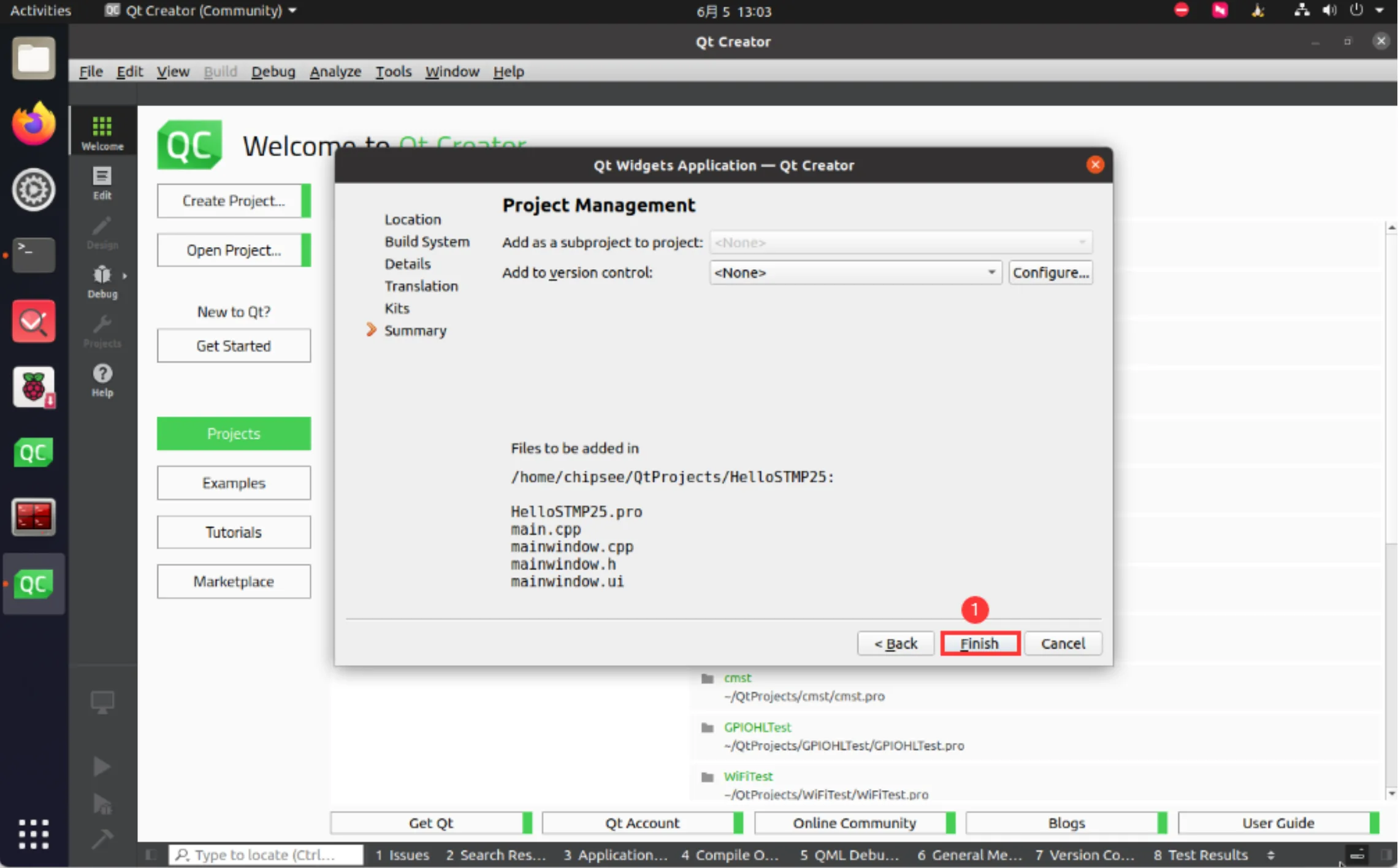Open the User Guide link
The height and width of the screenshot is (868, 1398).
coord(1278,823)
